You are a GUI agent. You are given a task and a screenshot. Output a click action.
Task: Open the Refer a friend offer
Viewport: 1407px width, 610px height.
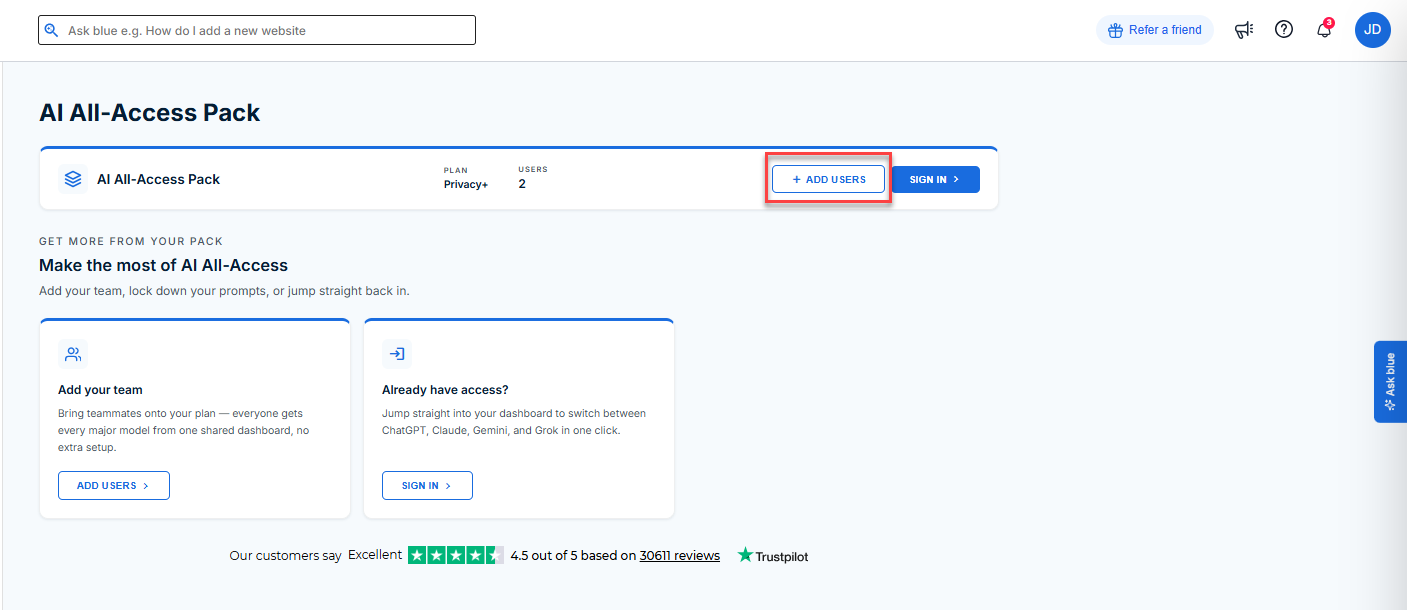tap(1155, 30)
